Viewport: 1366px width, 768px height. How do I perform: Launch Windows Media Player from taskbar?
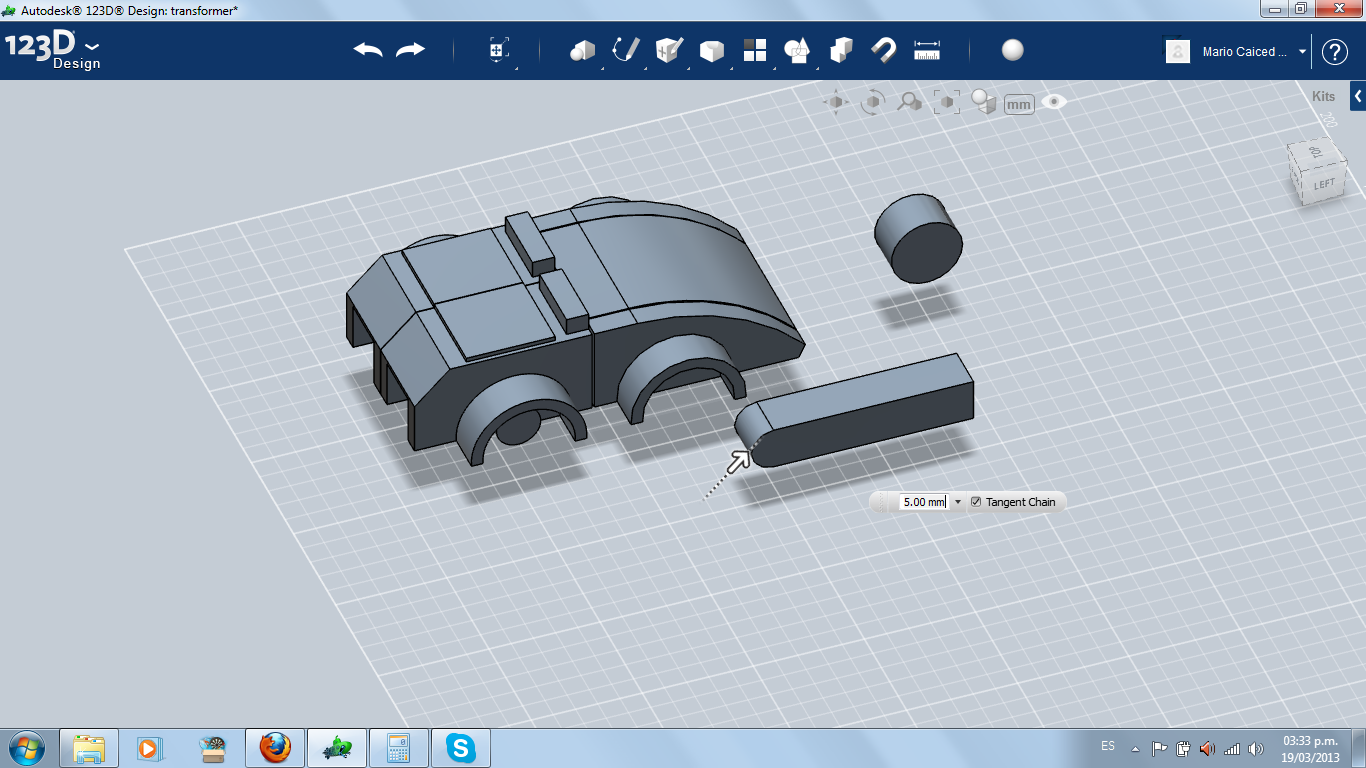point(151,748)
